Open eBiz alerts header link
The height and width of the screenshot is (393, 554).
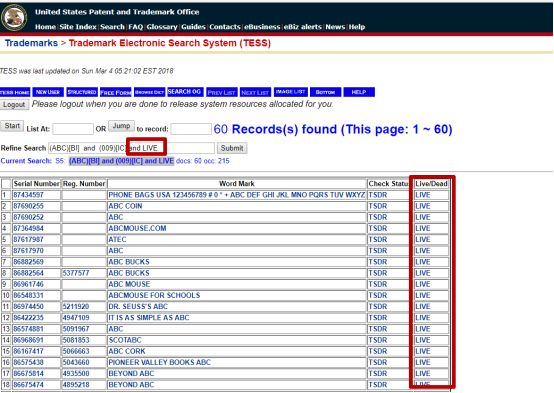point(303,27)
